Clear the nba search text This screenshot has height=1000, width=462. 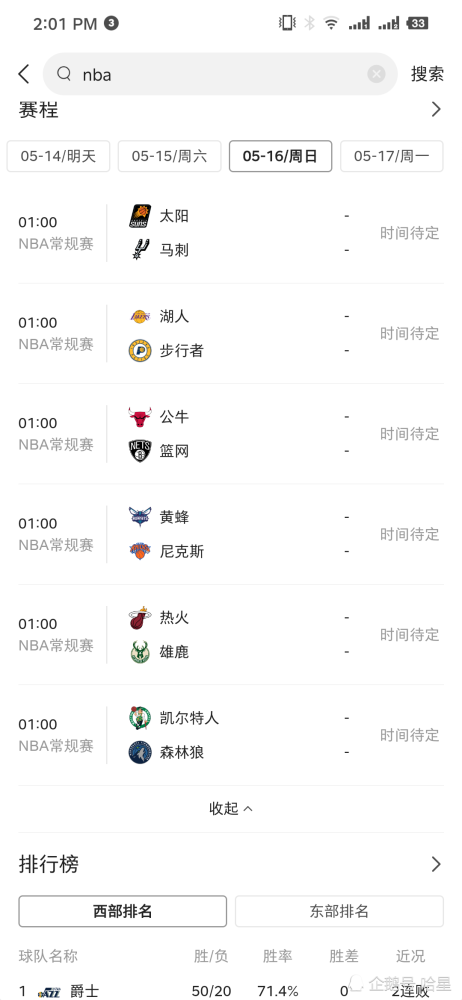point(376,75)
